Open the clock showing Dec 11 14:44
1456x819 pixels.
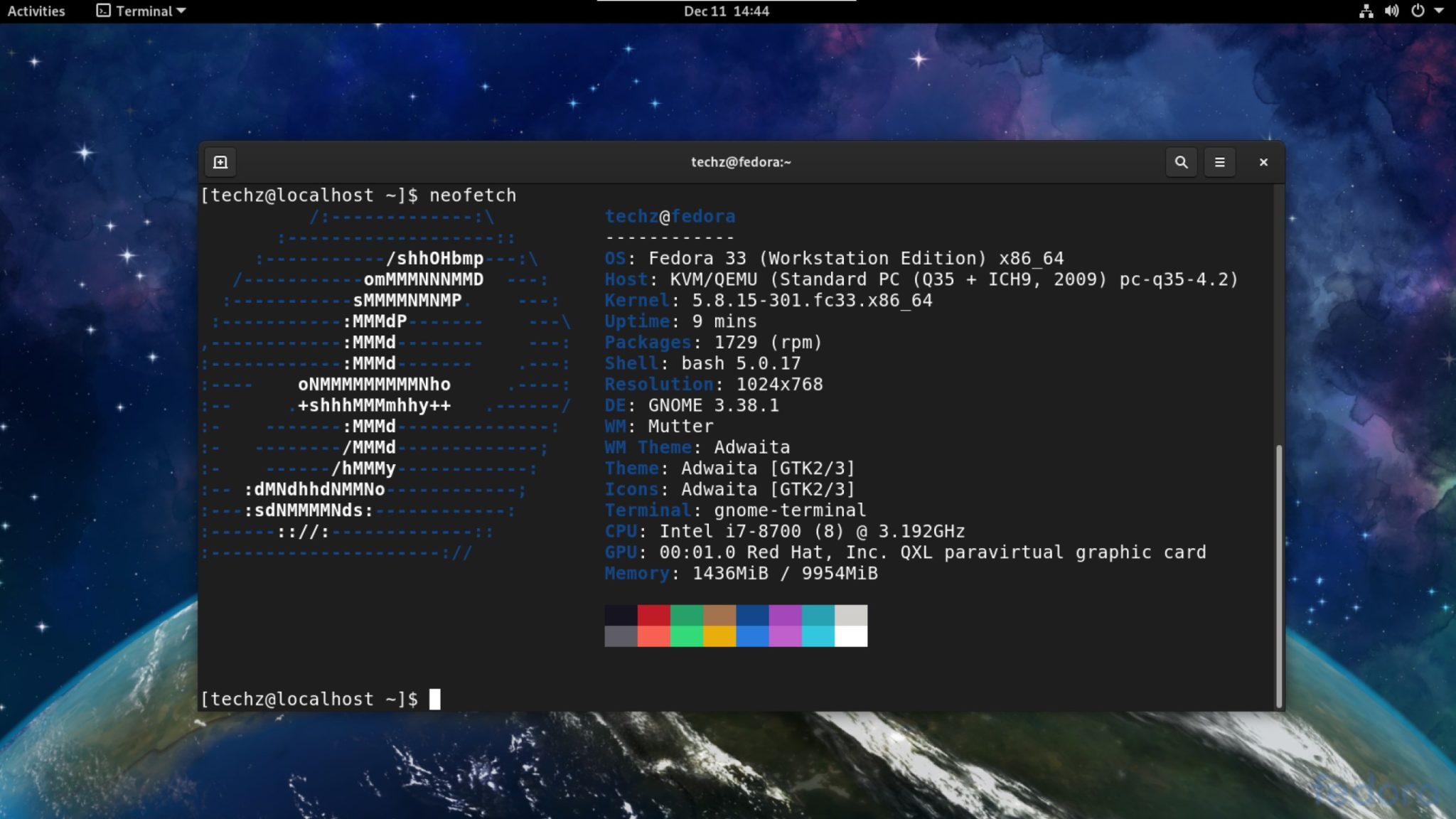pyautogui.click(x=726, y=11)
